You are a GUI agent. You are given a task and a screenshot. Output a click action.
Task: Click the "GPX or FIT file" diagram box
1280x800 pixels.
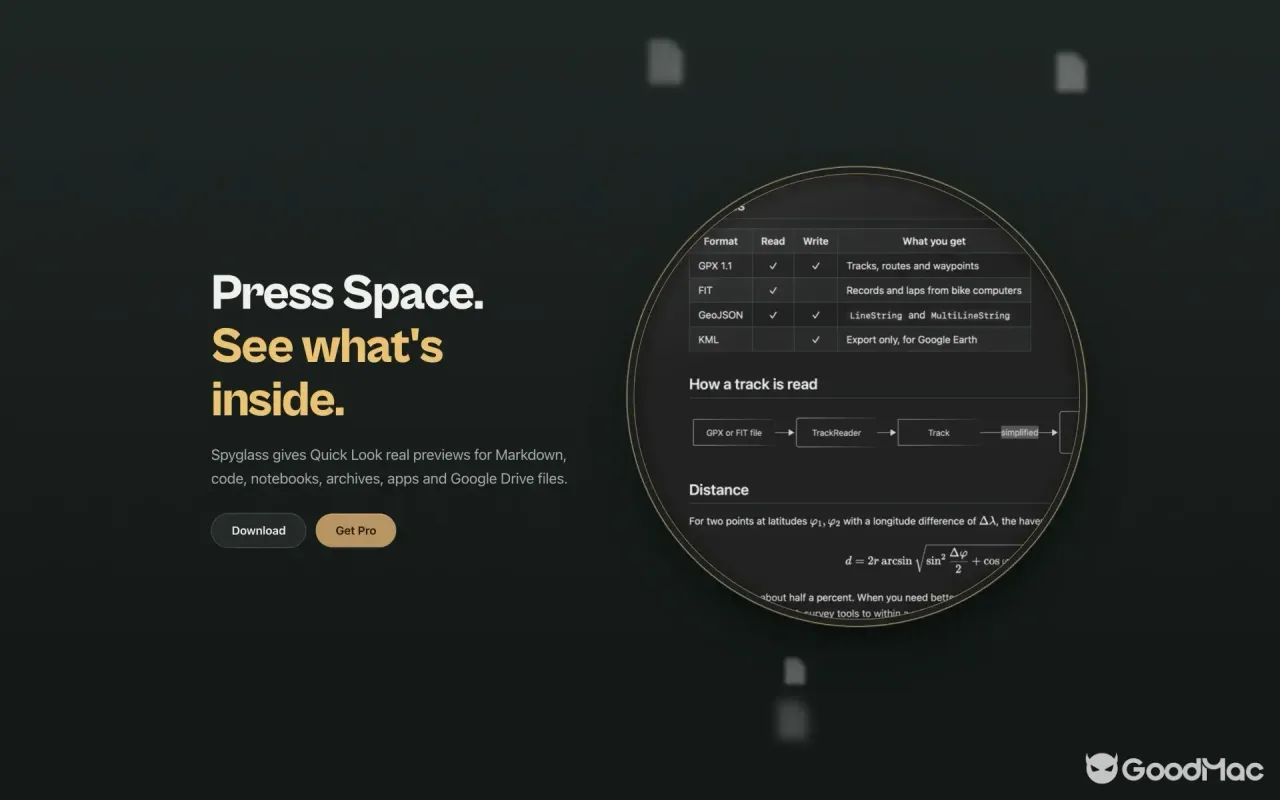click(x=734, y=433)
